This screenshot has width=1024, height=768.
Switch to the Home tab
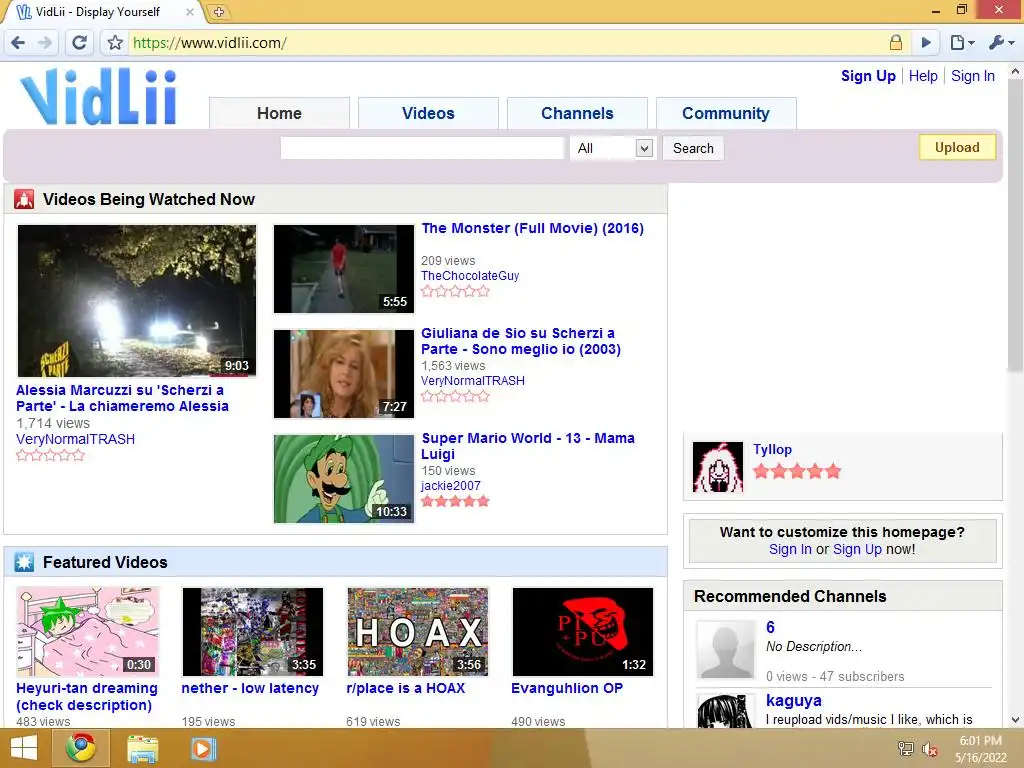(x=280, y=114)
